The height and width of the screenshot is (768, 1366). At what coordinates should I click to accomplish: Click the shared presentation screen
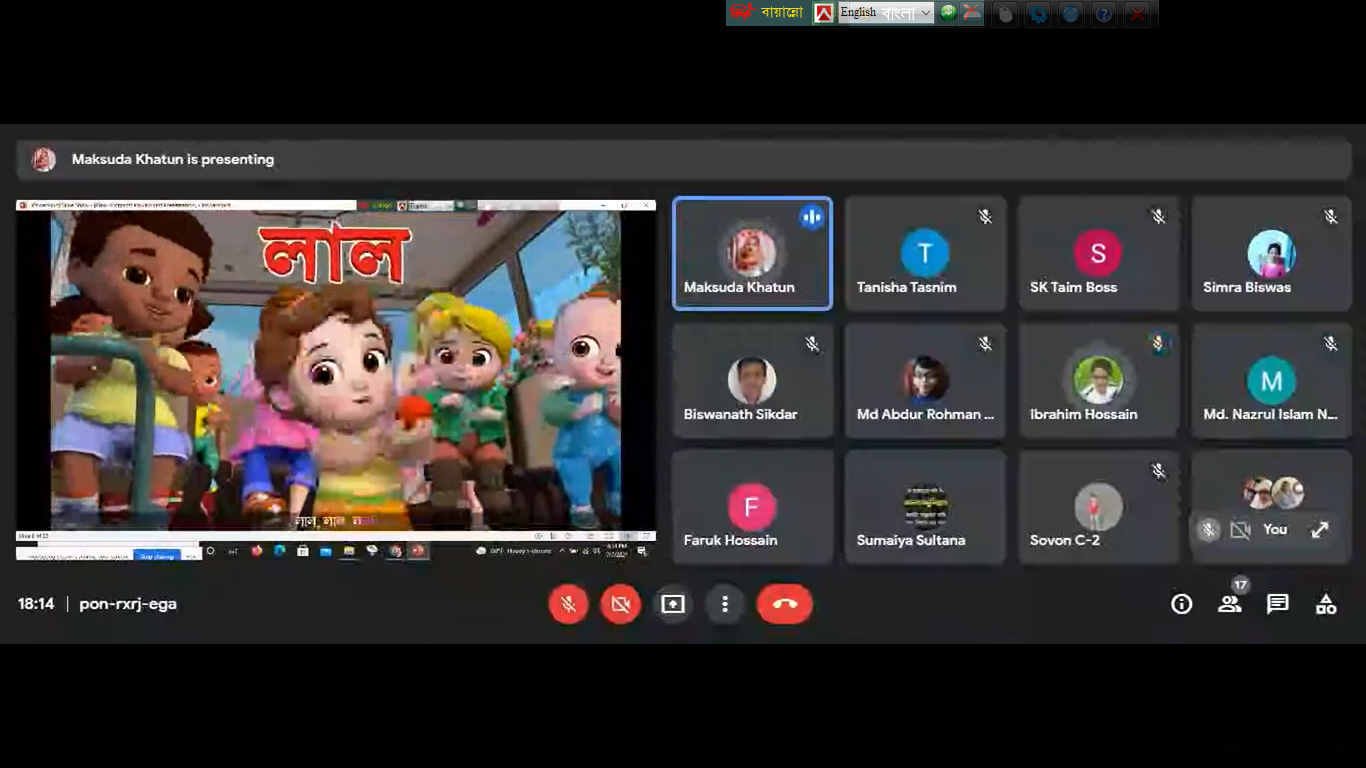pos(336,380)
